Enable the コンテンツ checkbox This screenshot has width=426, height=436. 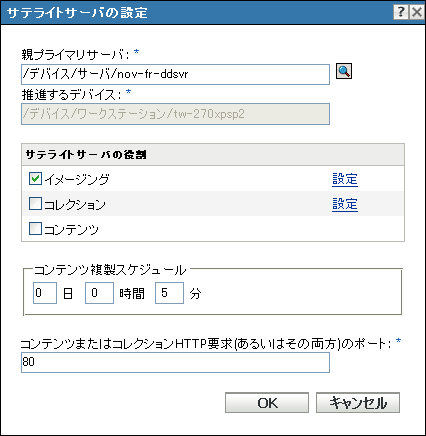click(35, 229)
